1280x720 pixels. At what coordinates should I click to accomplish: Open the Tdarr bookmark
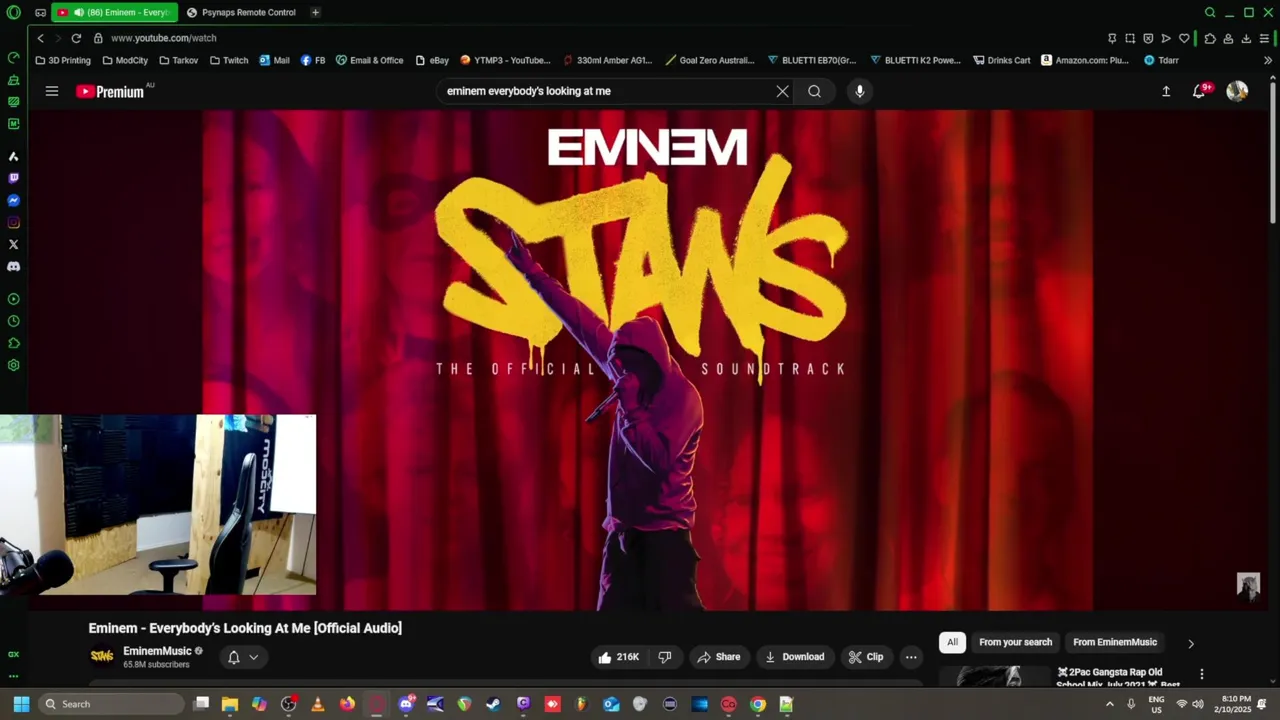pos(1161,60)
